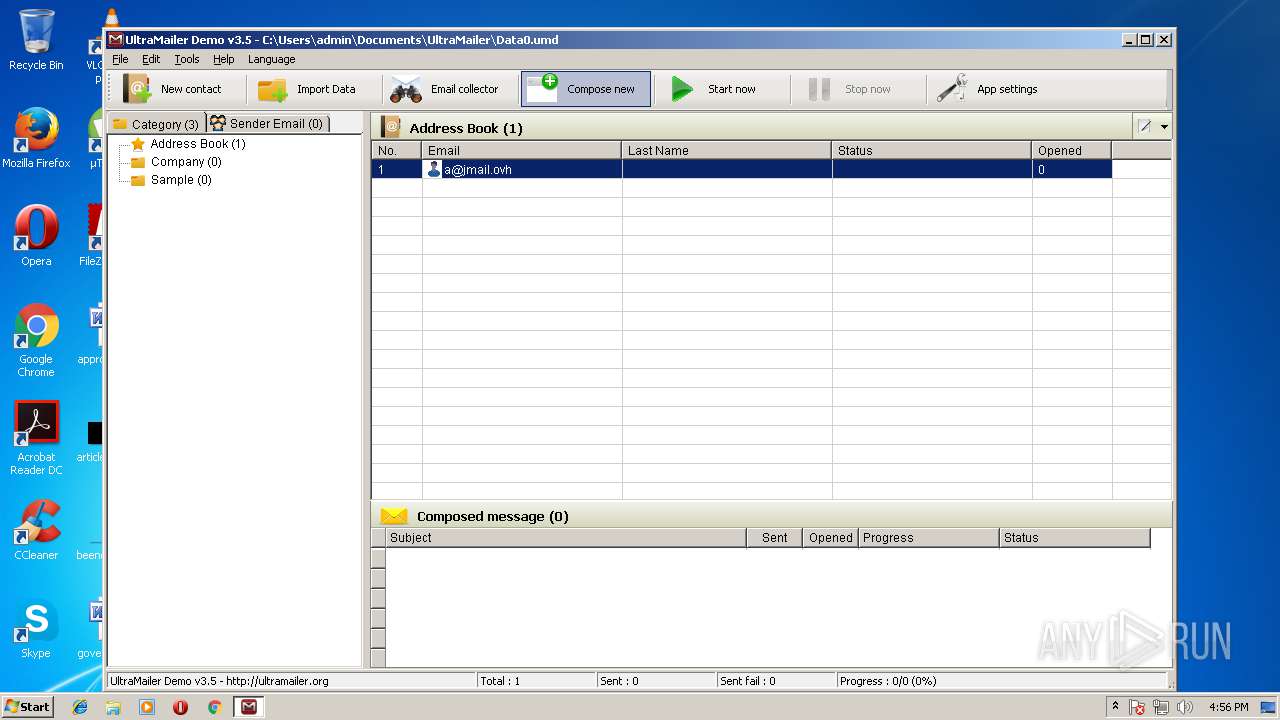
Task: Click the Address Book header icon
Action: tap(391, 127)
